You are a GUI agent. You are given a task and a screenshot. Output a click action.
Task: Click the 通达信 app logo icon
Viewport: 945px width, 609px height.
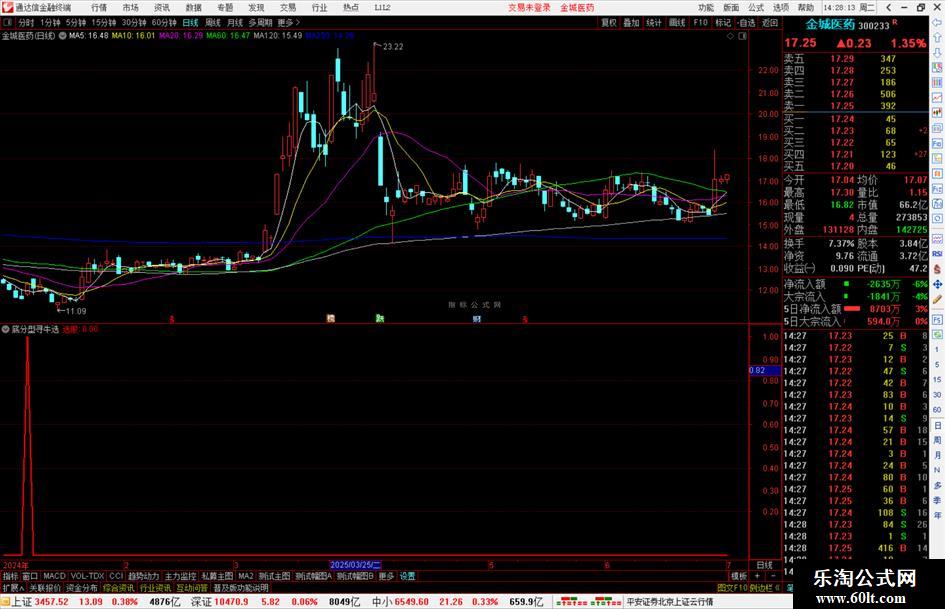point(7,7)
